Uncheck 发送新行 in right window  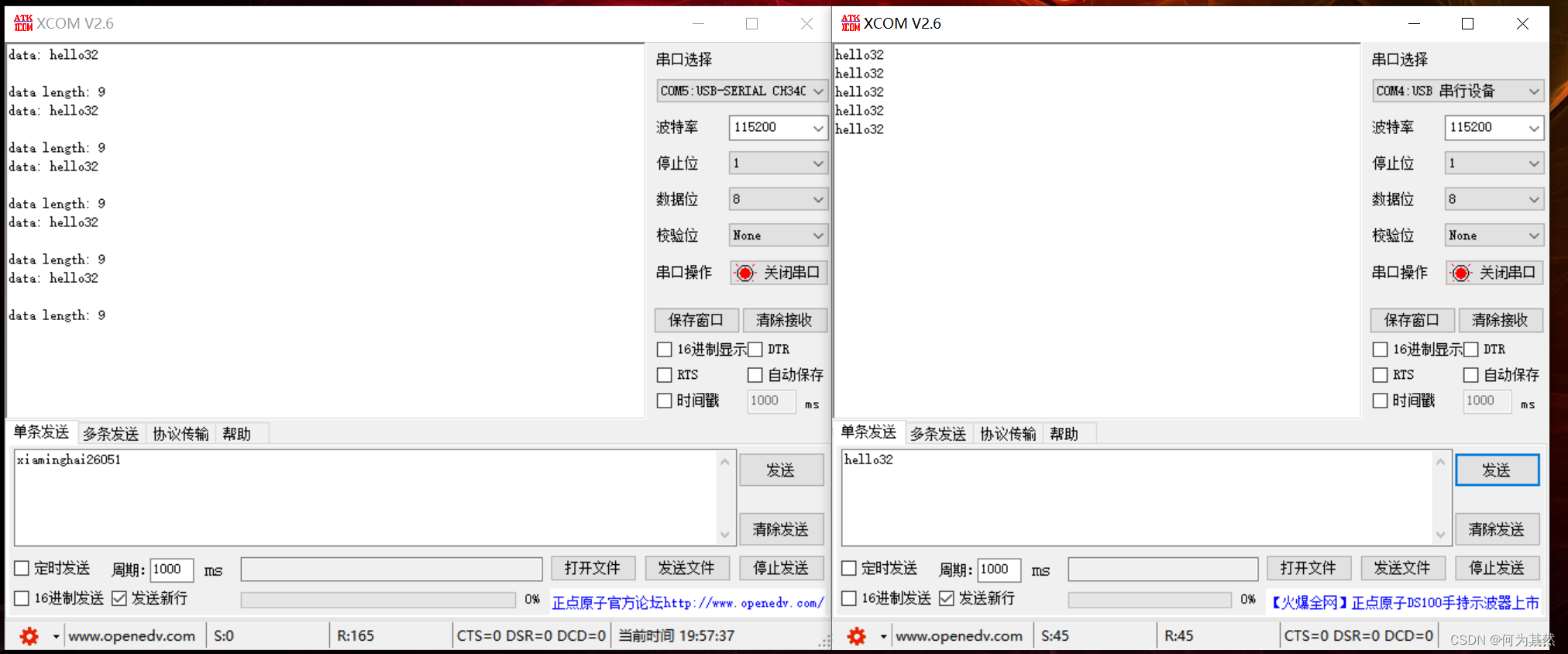click(x=947, y=598)
